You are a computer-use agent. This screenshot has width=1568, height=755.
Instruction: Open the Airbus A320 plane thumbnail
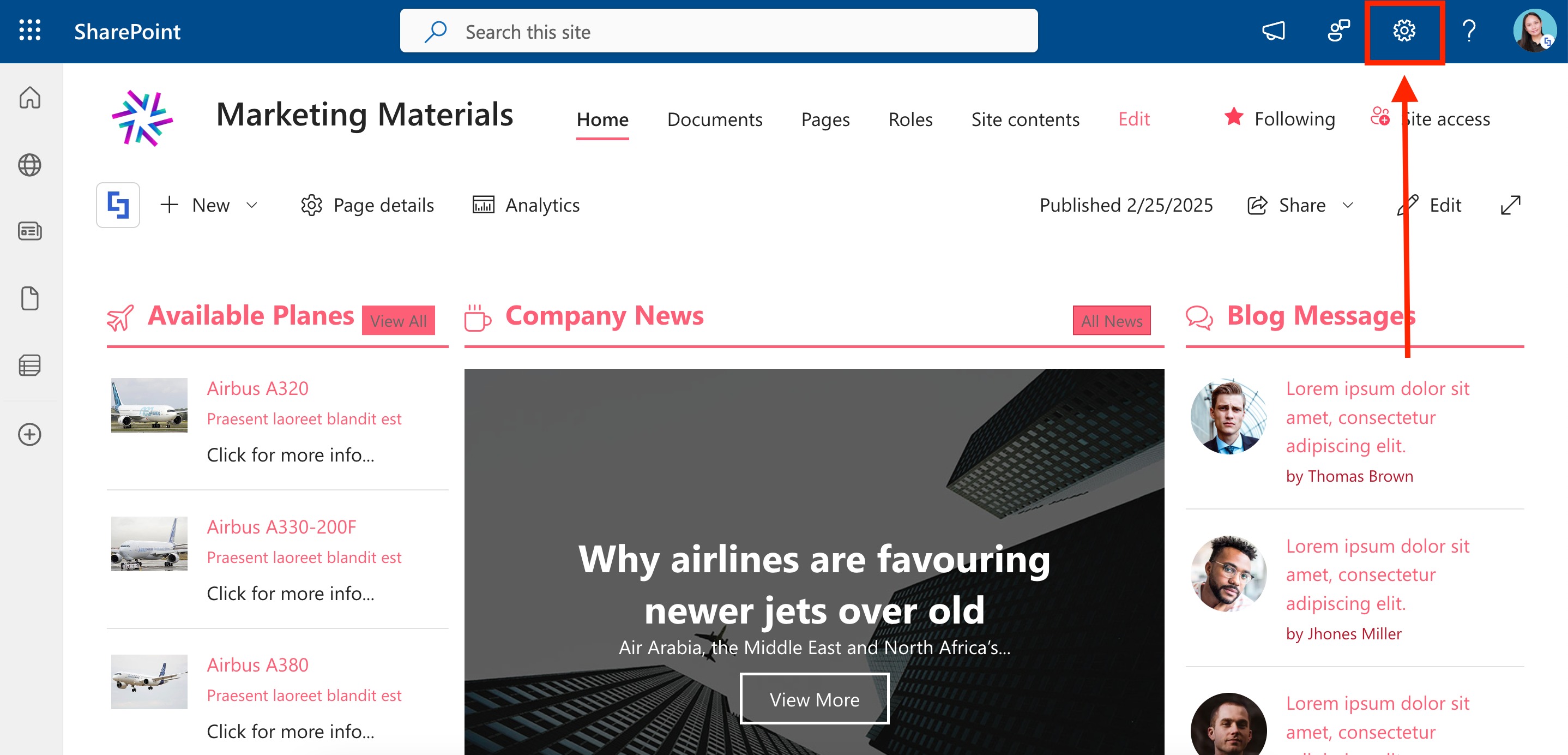click(x=149, y=405)
